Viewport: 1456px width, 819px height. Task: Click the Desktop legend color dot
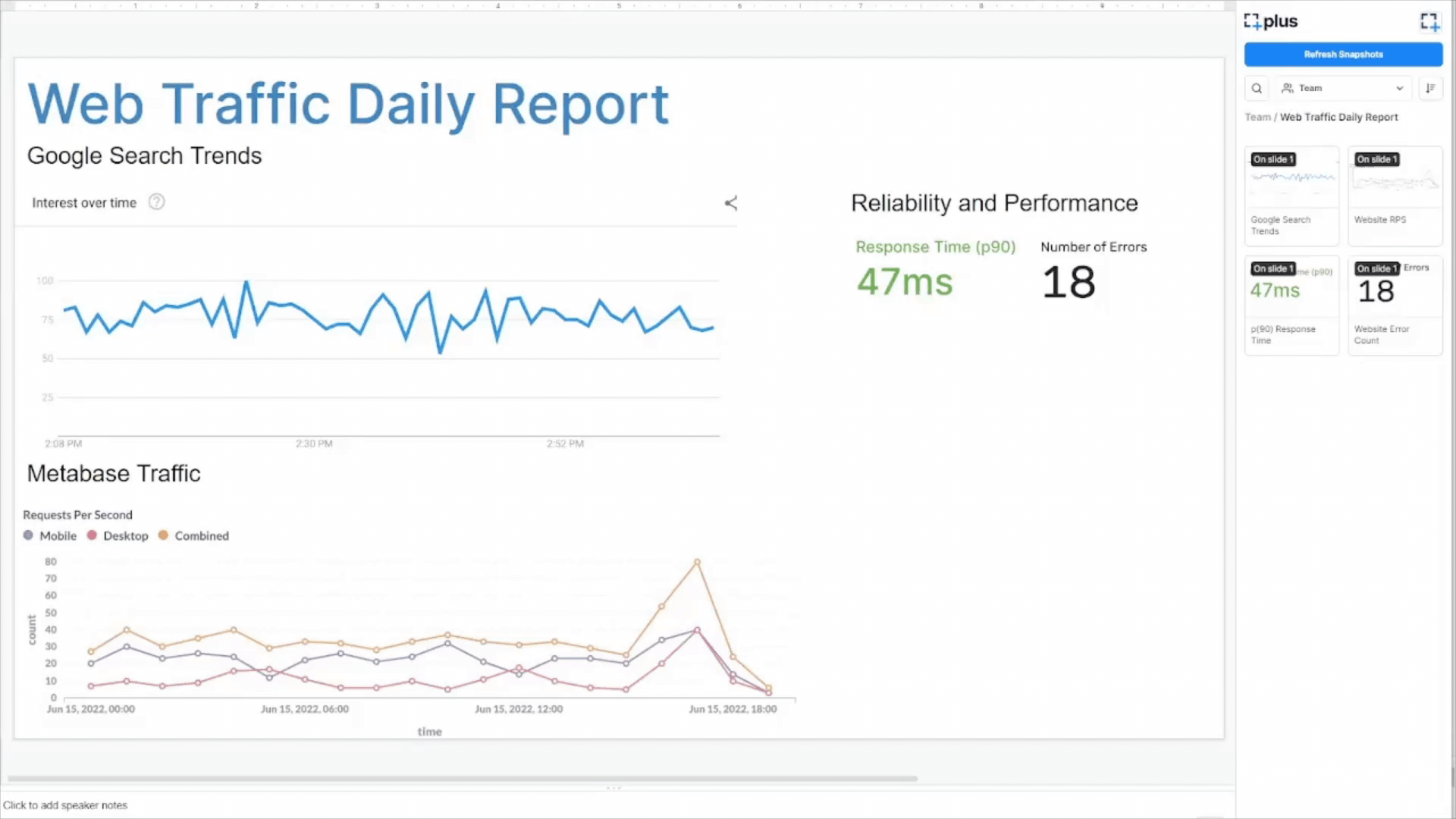[x=92, y=535]
